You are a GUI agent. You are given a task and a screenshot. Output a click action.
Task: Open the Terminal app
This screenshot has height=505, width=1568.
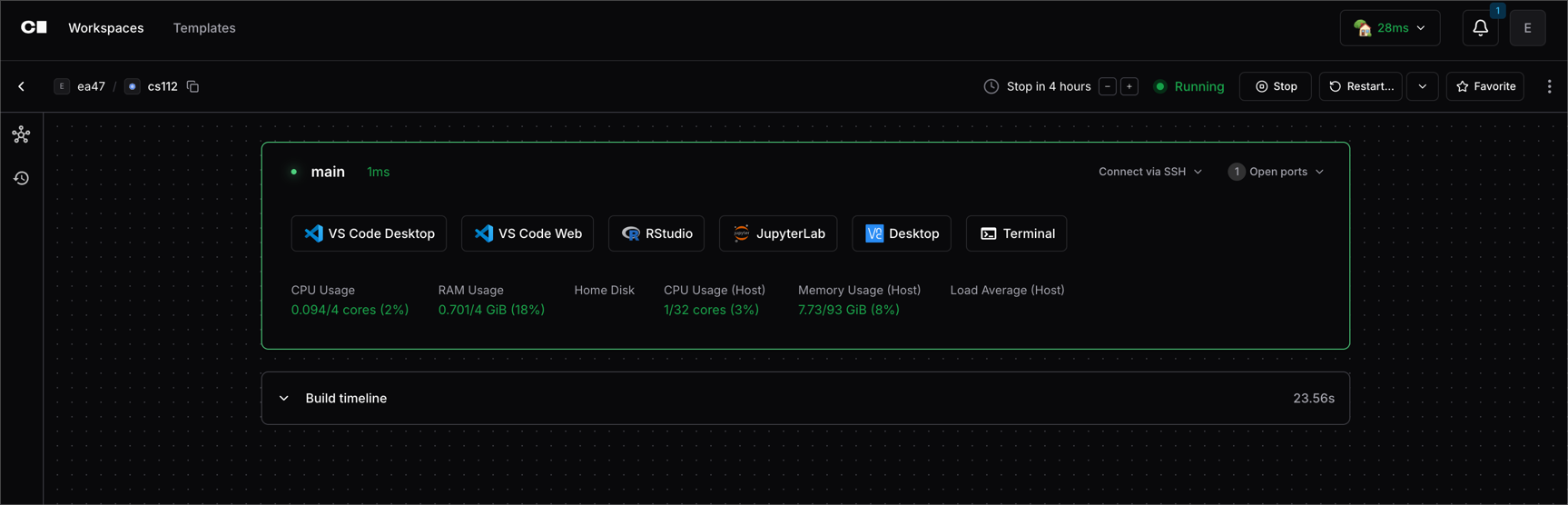[x=1016, y=233]
